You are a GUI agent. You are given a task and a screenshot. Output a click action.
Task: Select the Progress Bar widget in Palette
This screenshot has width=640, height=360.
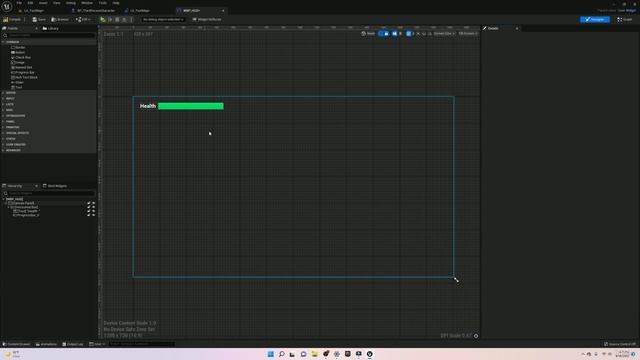pyautogui.click(x=23, y=72)
